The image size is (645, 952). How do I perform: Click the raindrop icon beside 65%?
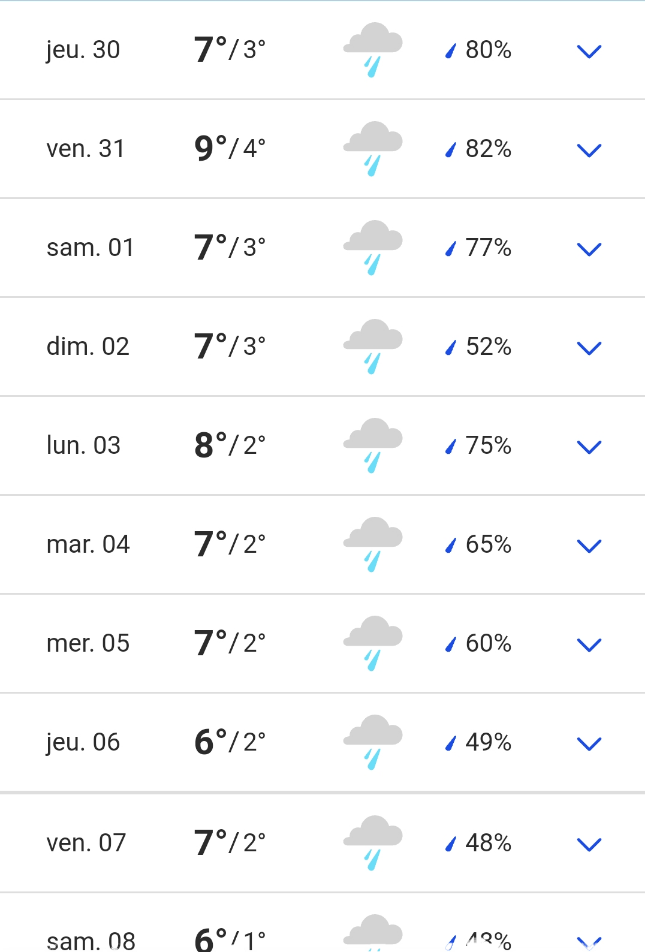click(450, 545)
